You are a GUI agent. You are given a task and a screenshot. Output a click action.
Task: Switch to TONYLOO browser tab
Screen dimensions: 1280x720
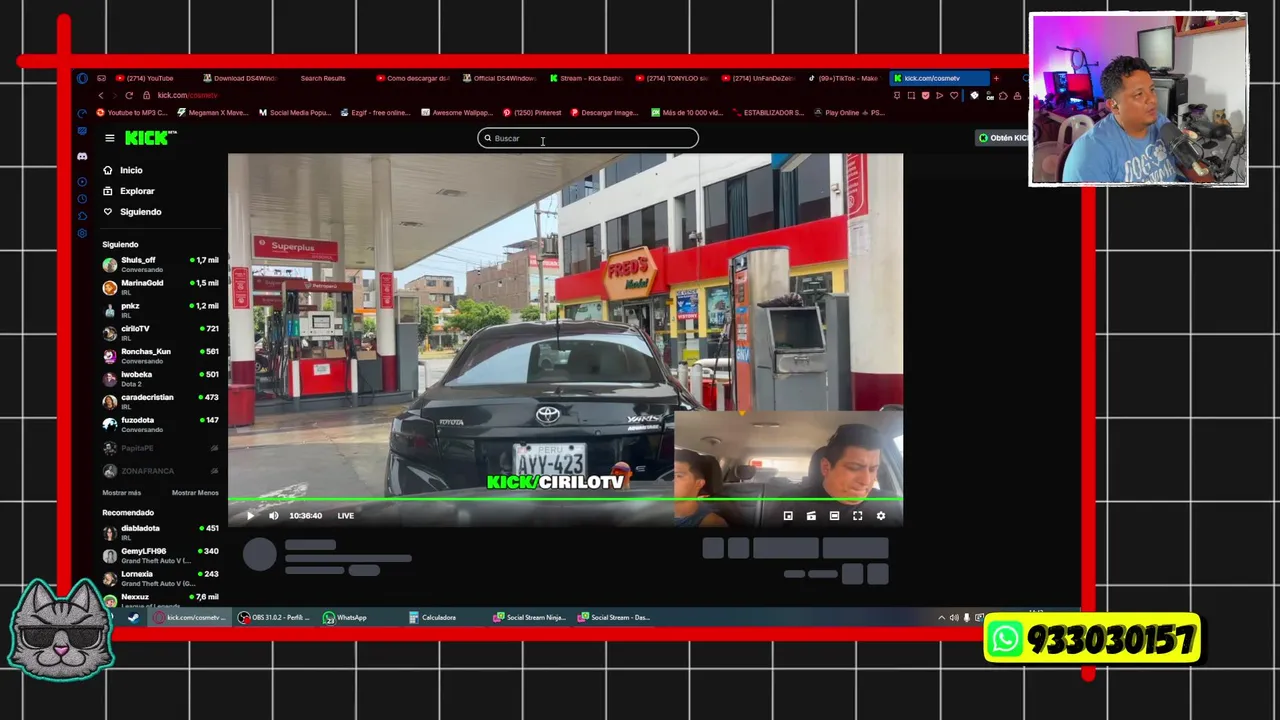click(x=672, y=78)
